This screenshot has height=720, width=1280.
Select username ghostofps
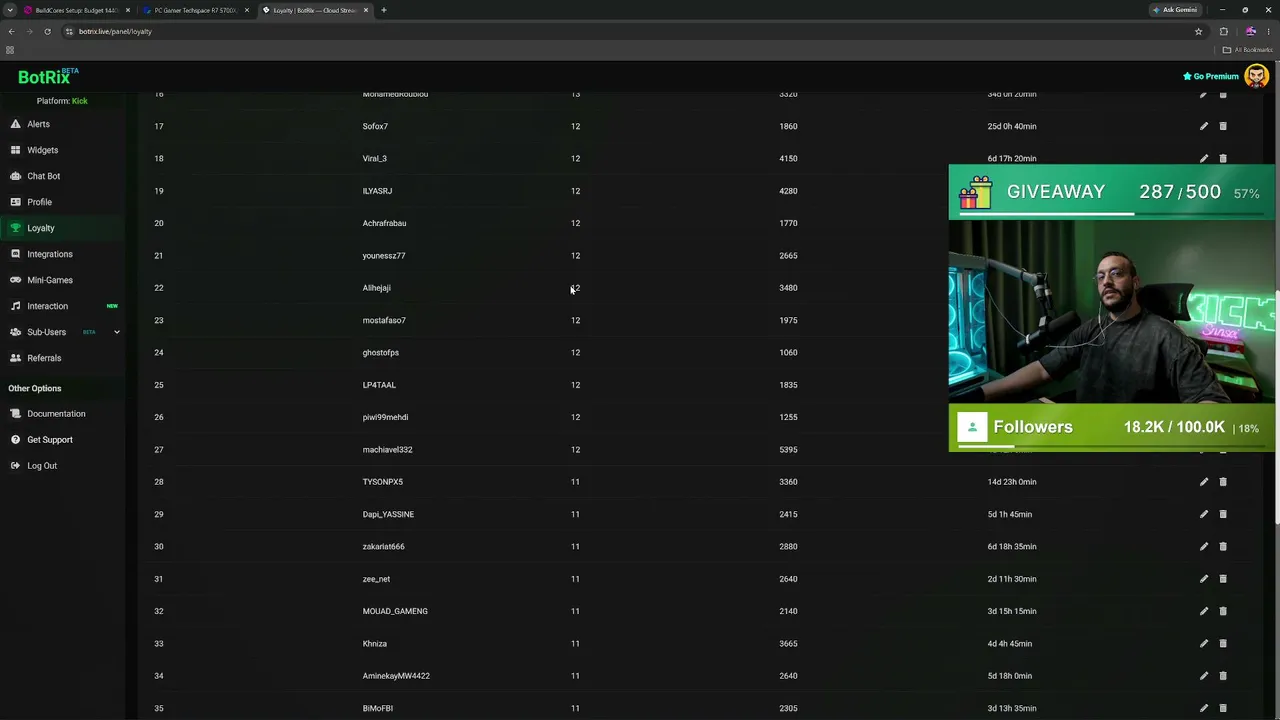(381, 352)
